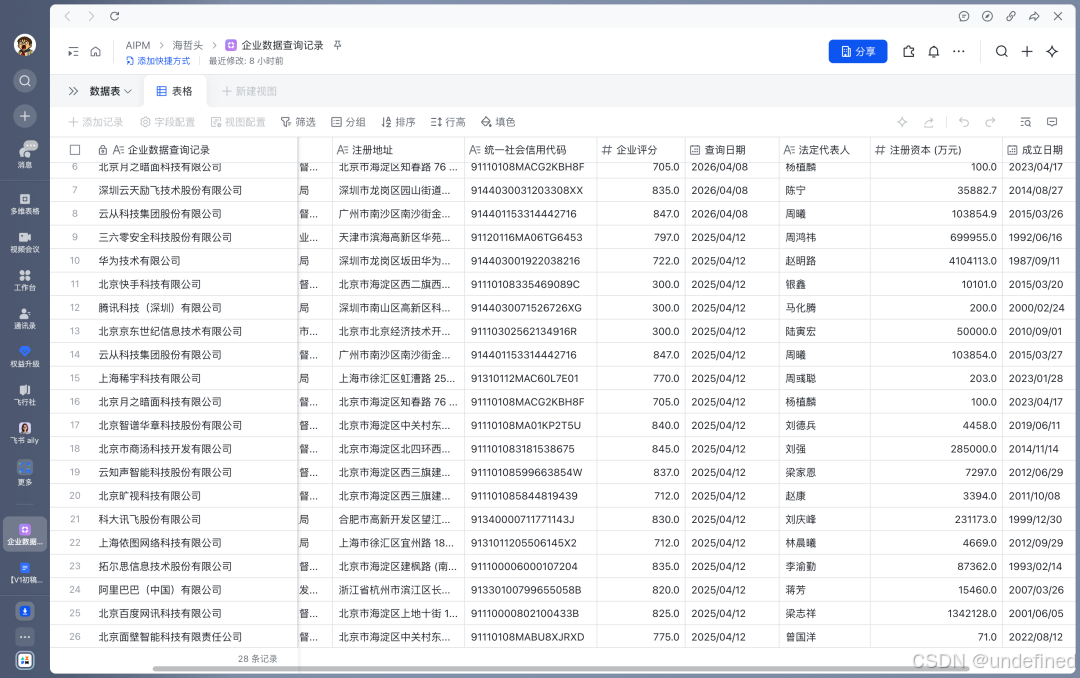Click the registered capital cell 4104113.0
1080x678 pixels.
pyautogui.click(x=936, y=260)
